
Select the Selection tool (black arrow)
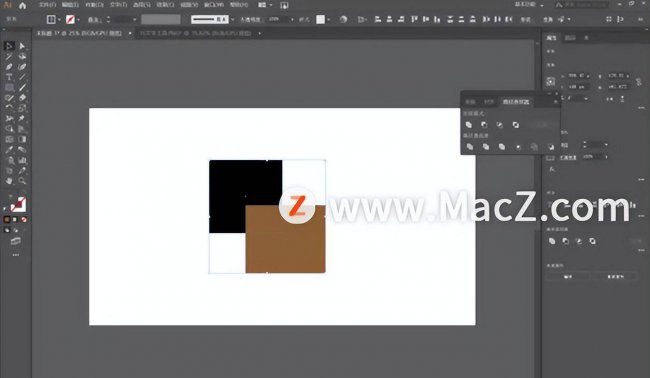click(x=9, y=46)
